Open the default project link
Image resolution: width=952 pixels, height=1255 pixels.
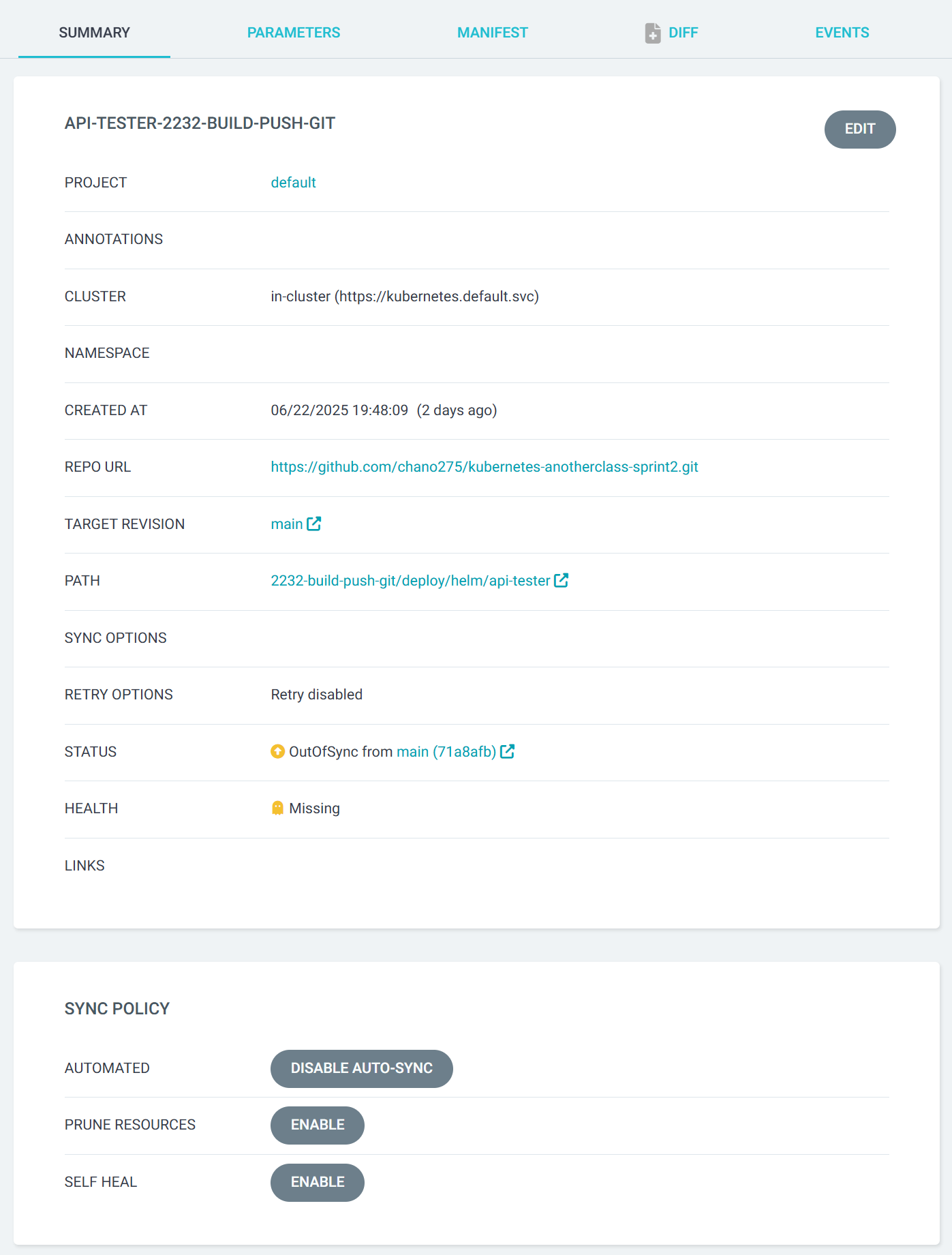click(x=293, y=183)
